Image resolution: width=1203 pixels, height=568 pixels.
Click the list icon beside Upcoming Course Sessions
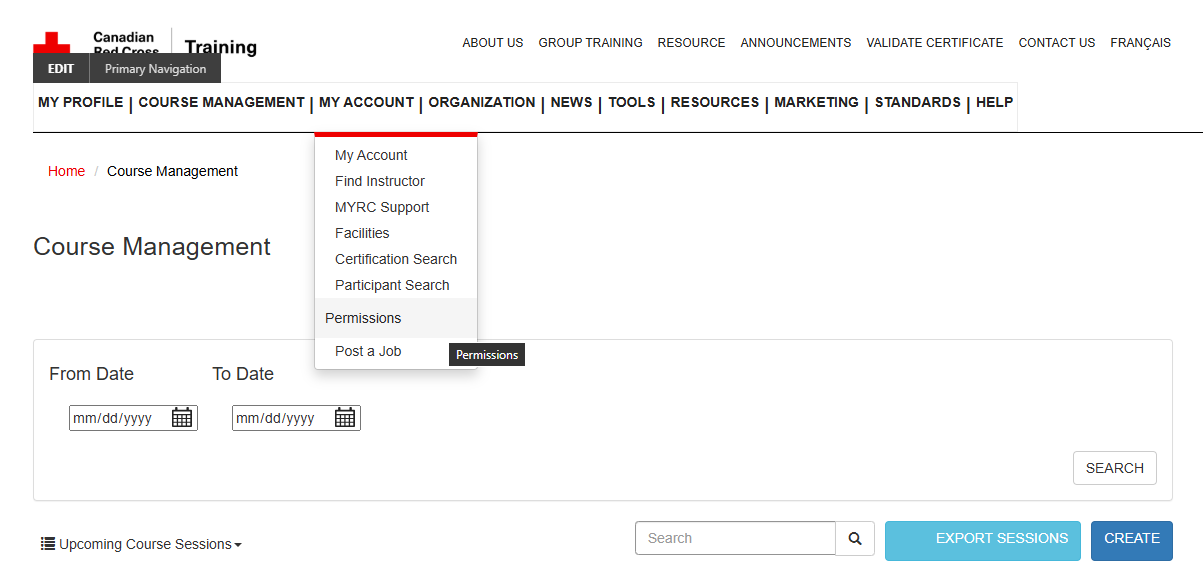pos(47,544)
